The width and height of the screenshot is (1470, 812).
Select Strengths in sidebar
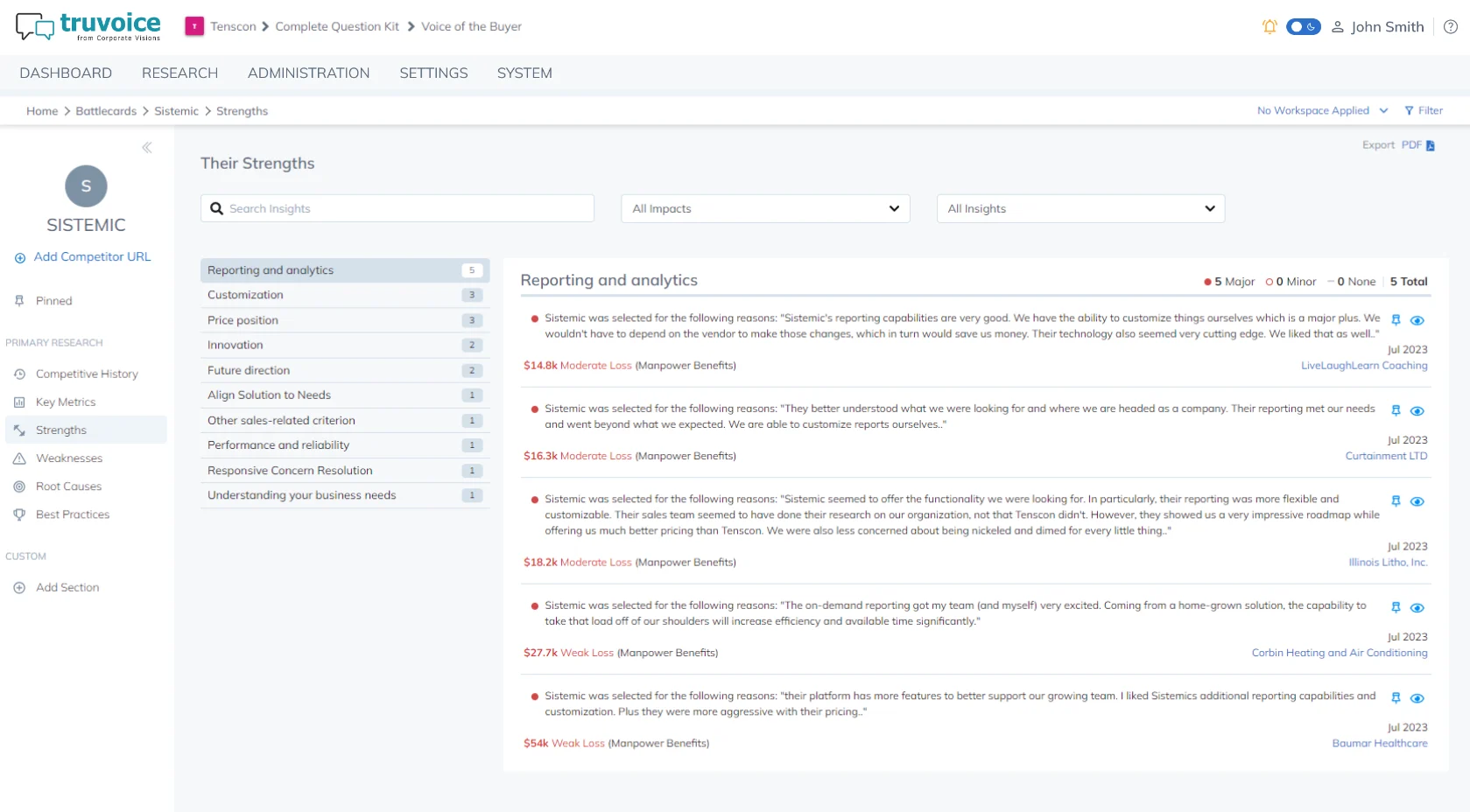click(86, 430)
